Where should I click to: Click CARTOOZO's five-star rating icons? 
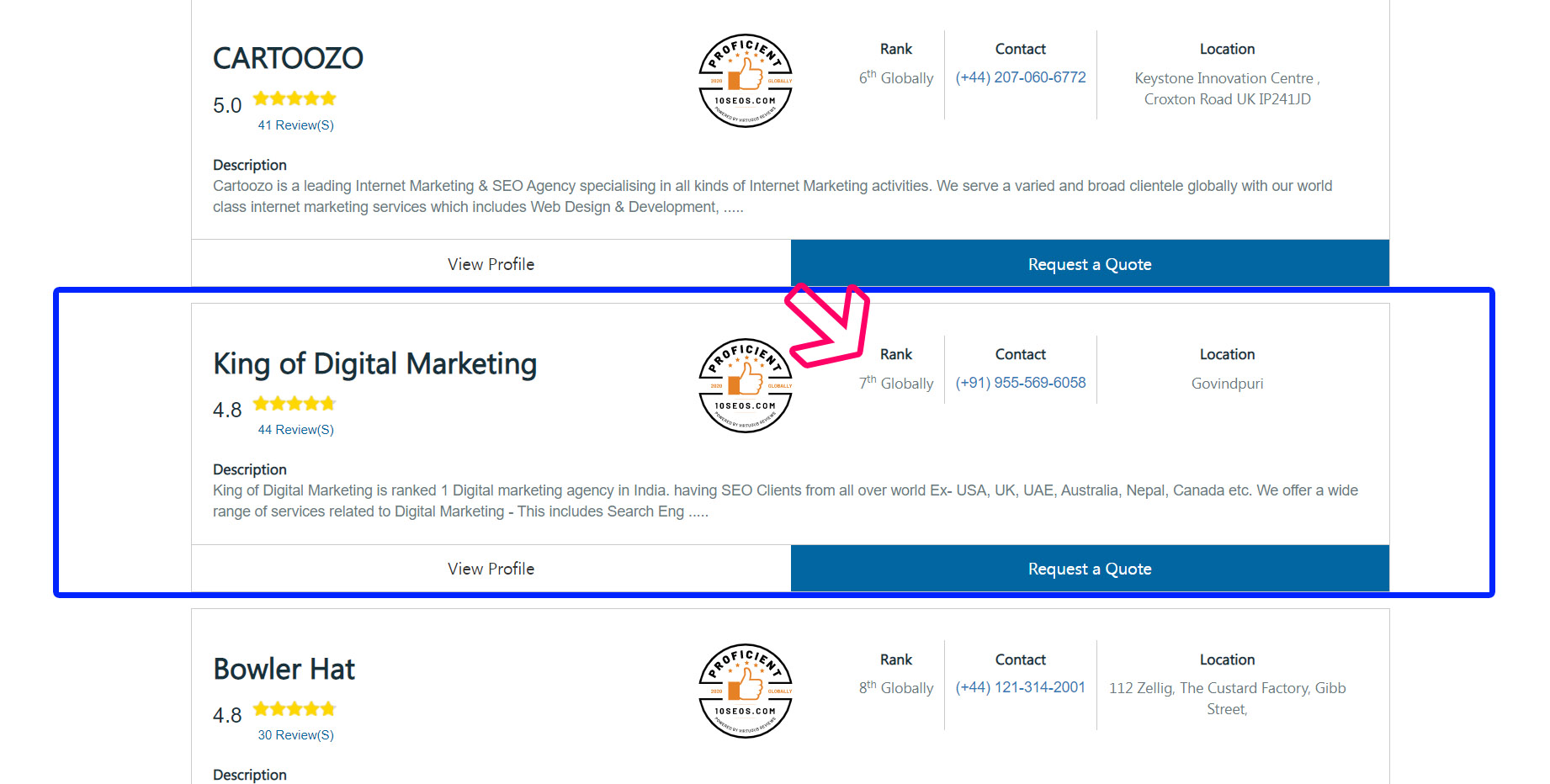[x=295, y=98]
